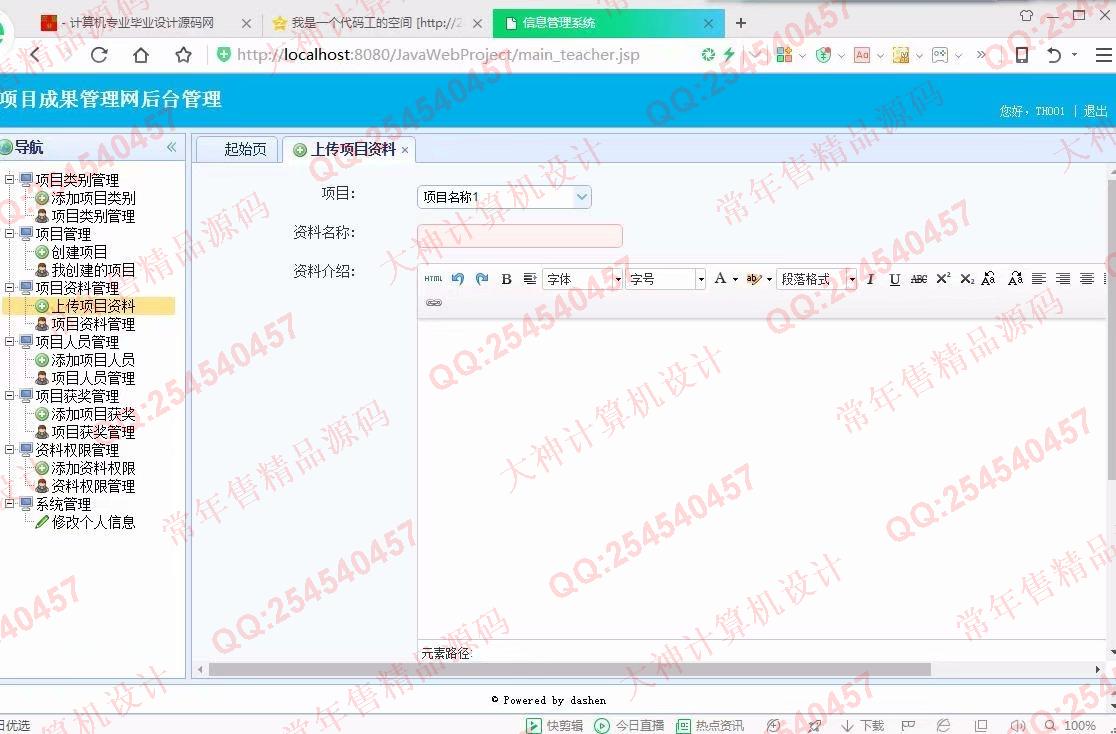Click the text highlight color icon
This screenshot has width=1116, height=734.
point(754,279)
